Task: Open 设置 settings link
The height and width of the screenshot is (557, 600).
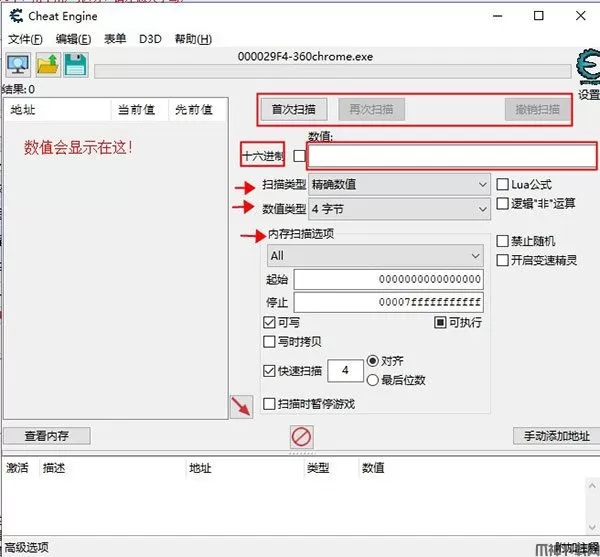Action: coord(589,94)
